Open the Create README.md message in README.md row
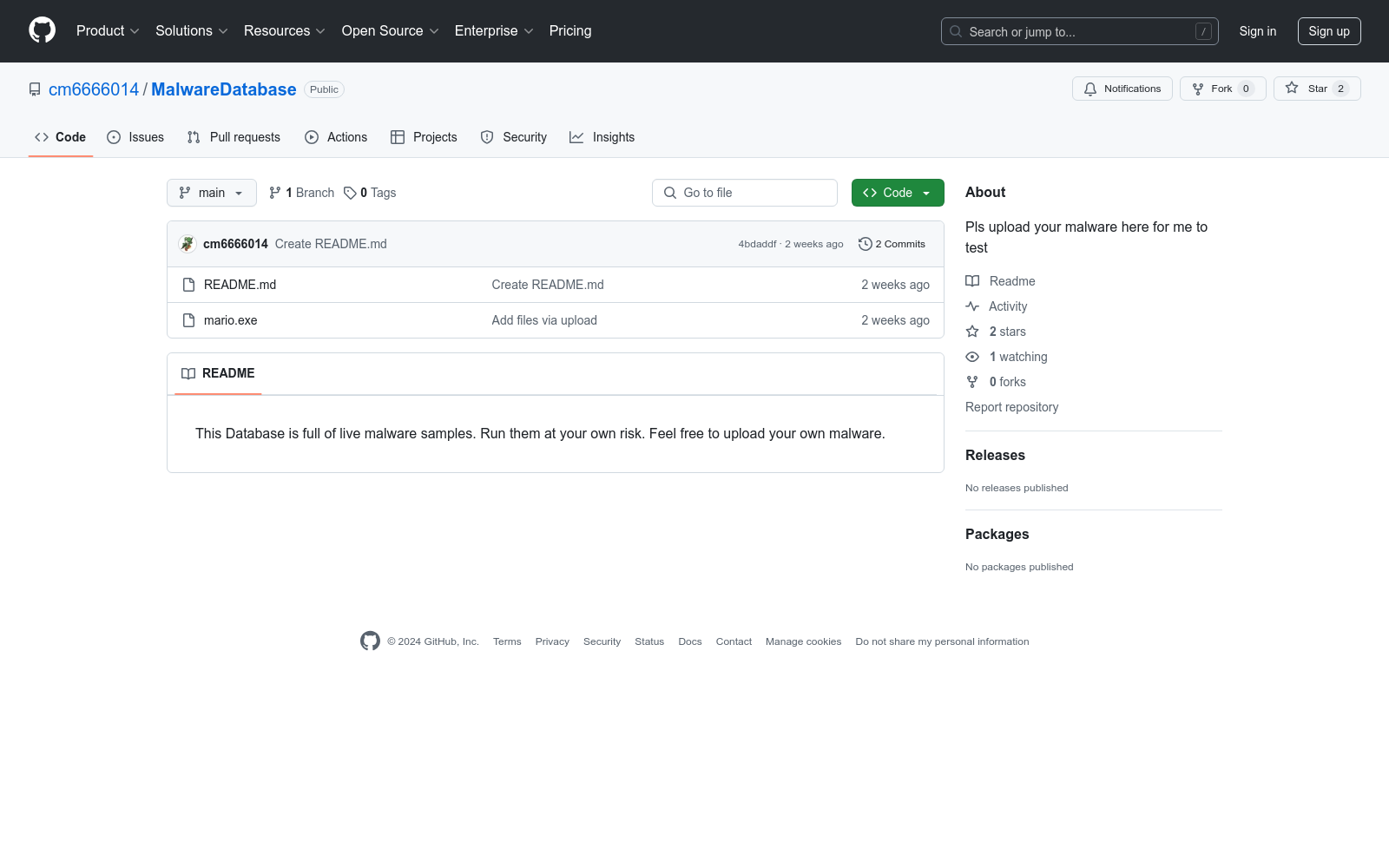 pos(548,285)
